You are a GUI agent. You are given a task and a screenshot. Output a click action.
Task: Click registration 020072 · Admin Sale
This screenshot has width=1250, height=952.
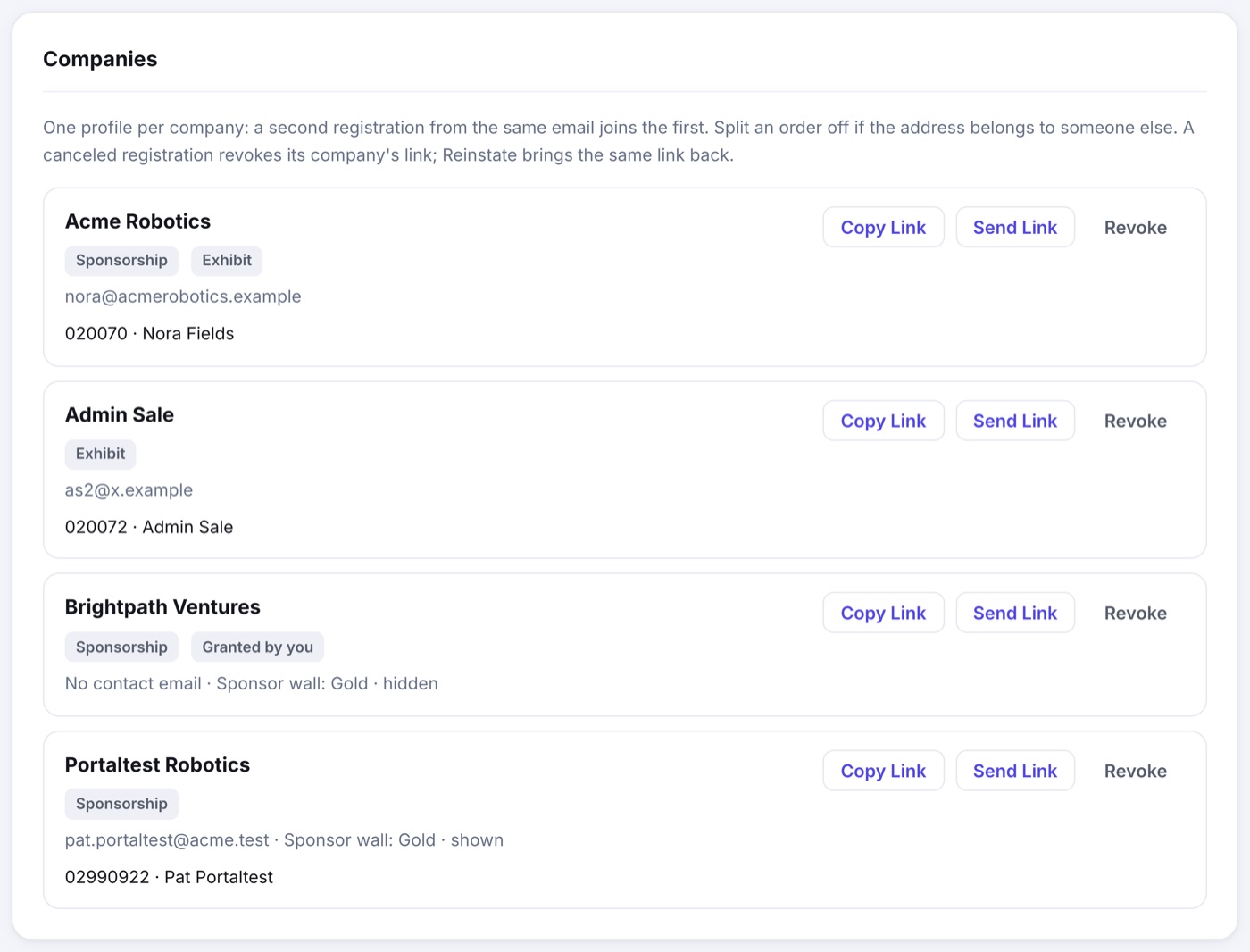pos(149,527)
